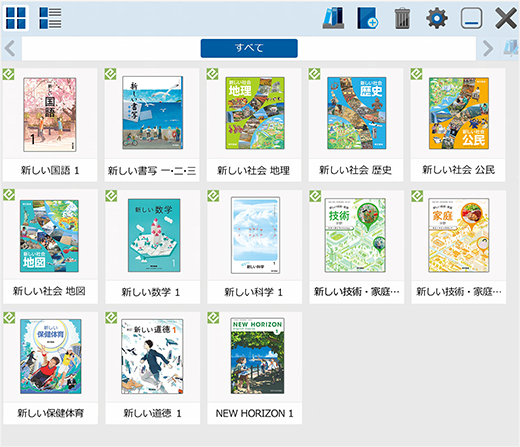Click the title text 新しい社会 地図
This screenshot has width=520, height=447.
[49, 291]
